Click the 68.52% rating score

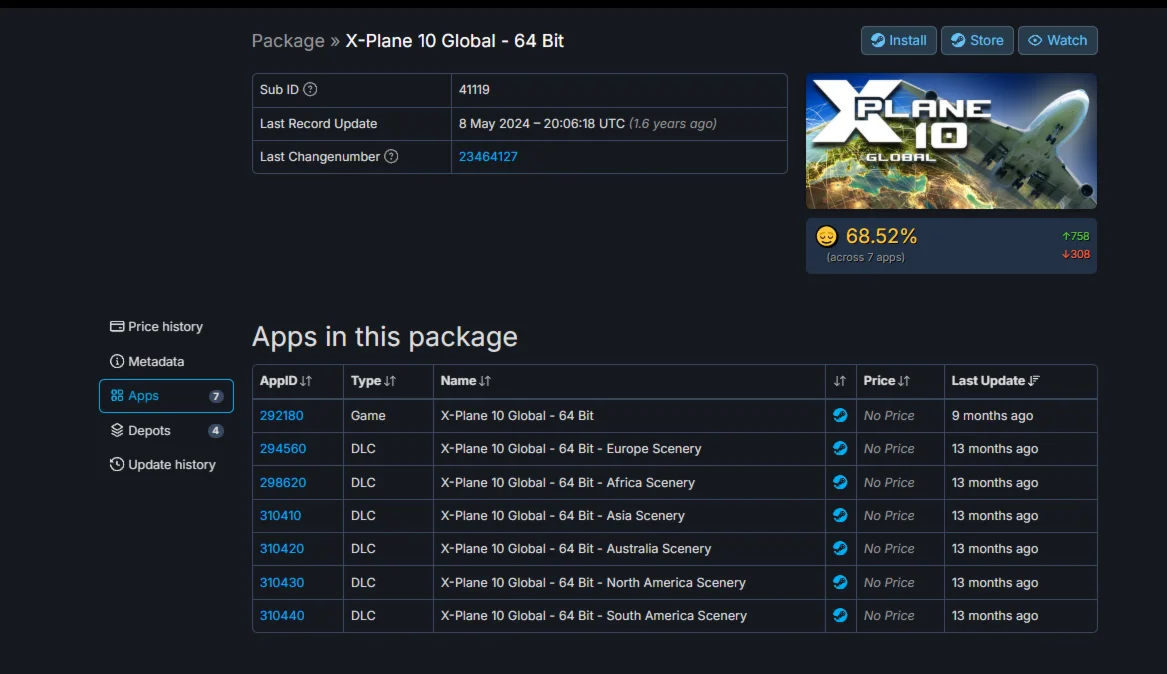coord(881,236)
